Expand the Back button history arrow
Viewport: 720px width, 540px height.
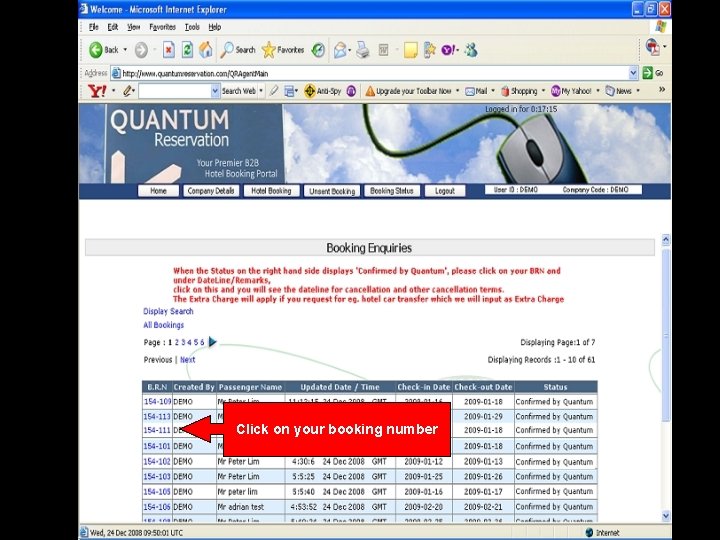[x=125, y=50]
